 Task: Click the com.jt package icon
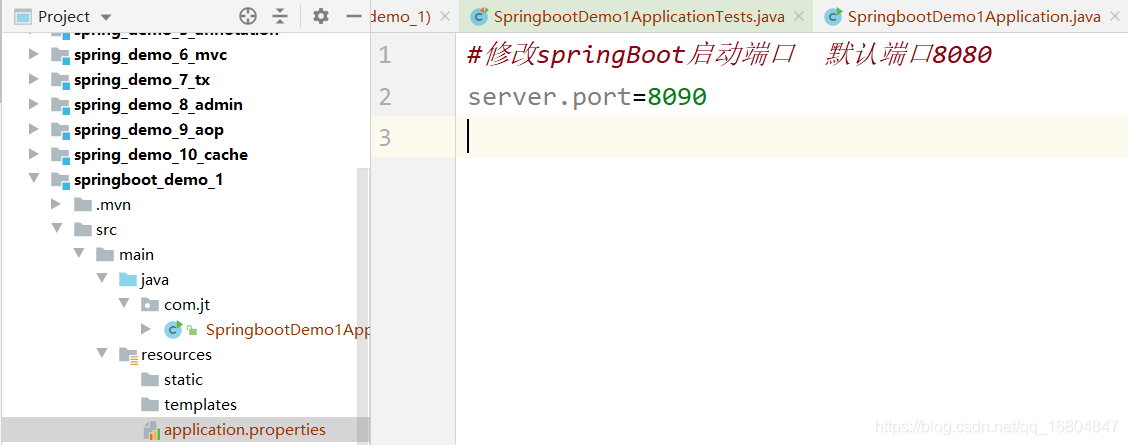[150, 305]
